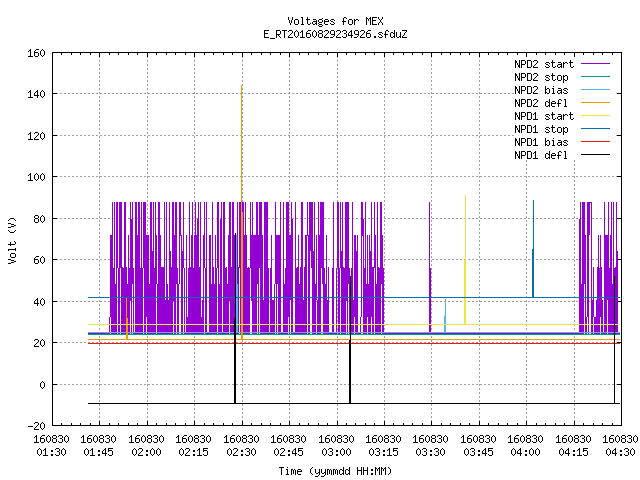Viewport: 640px width, 480px height.
Task: Click the tall orange NPD2 defl spike peak near 02:30
Action: coord(242,88)
